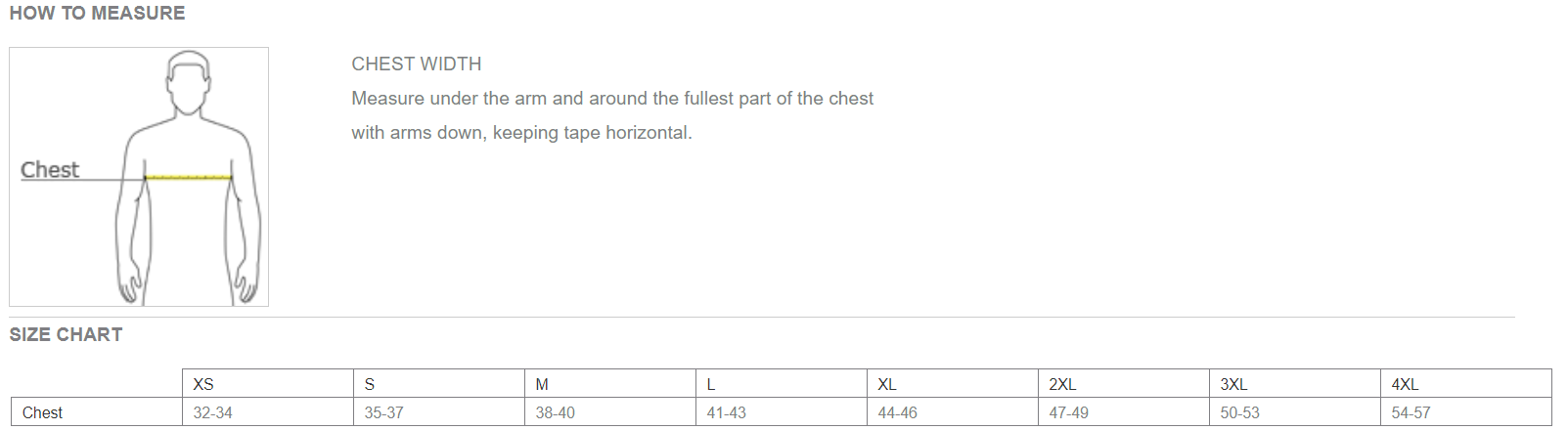Click the HOW TO MEASURE heading
The width and height of the screenshot is (1568, 430).
(97, 14)
